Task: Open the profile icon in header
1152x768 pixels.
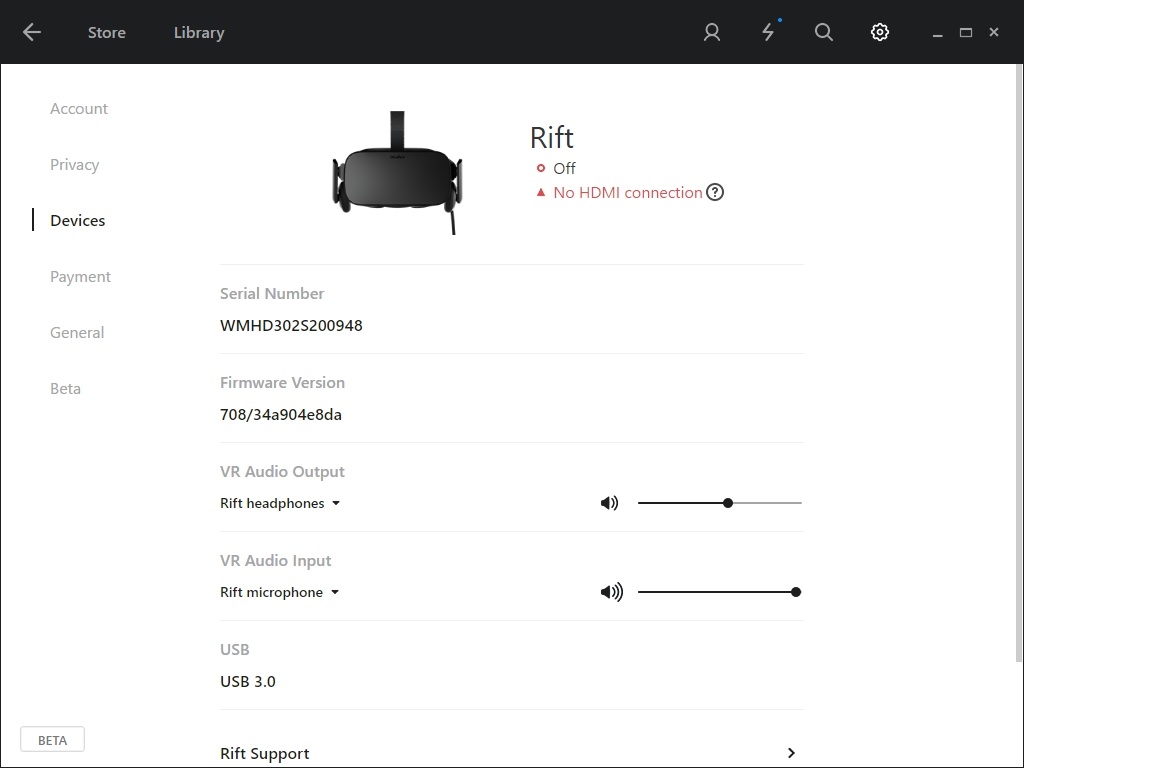Action: (711, 32)
